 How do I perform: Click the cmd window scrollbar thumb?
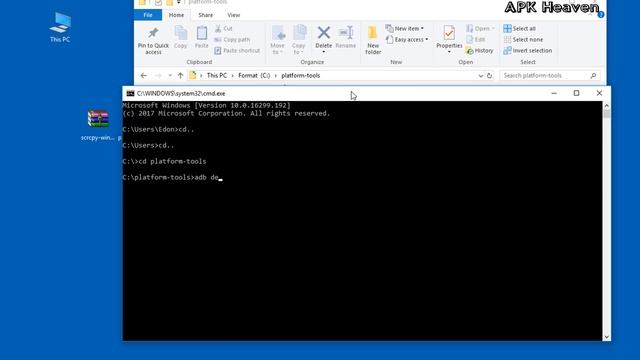(x=607, y=113)
